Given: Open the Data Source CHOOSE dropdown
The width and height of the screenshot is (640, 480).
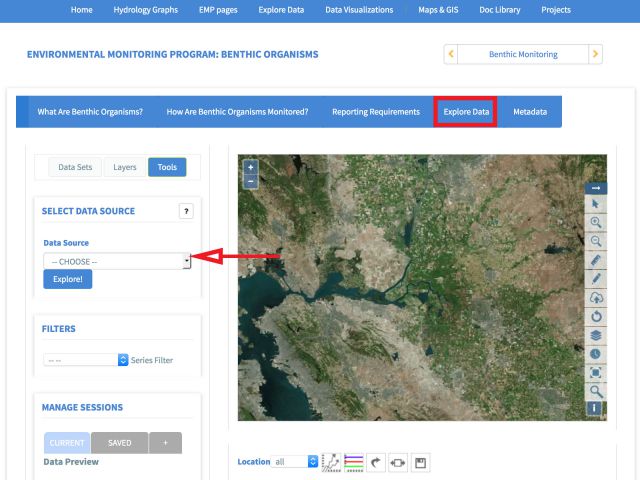Looking at the screenshot, I should [117, 261].
